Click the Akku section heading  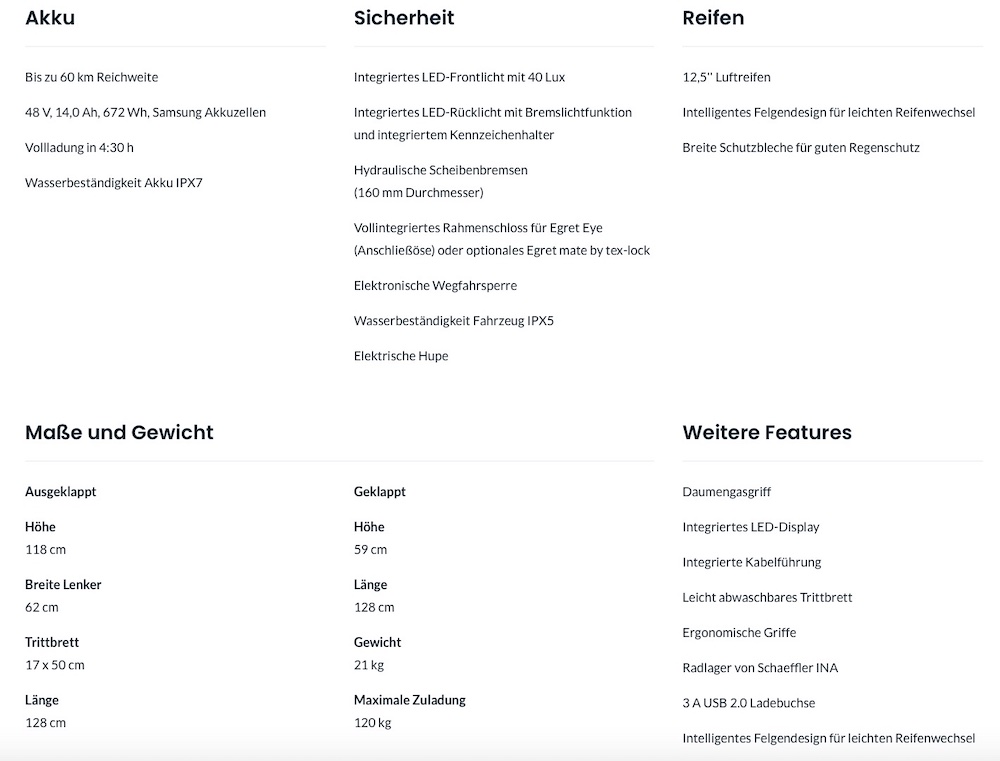50,18
